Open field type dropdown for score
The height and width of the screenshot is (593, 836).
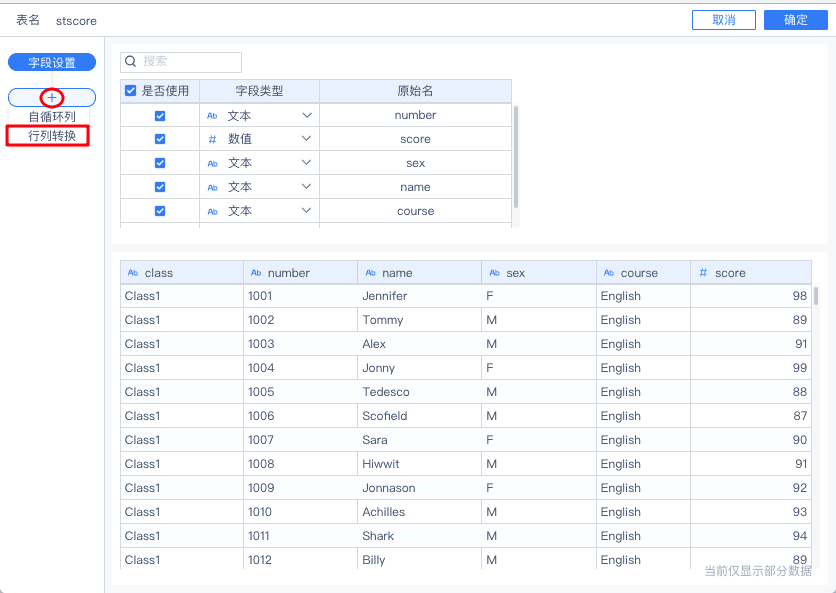(306, 139)
